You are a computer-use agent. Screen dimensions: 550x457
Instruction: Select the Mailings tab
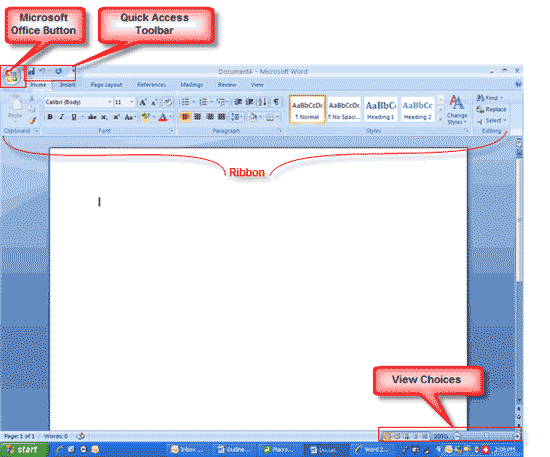point(192,85)
